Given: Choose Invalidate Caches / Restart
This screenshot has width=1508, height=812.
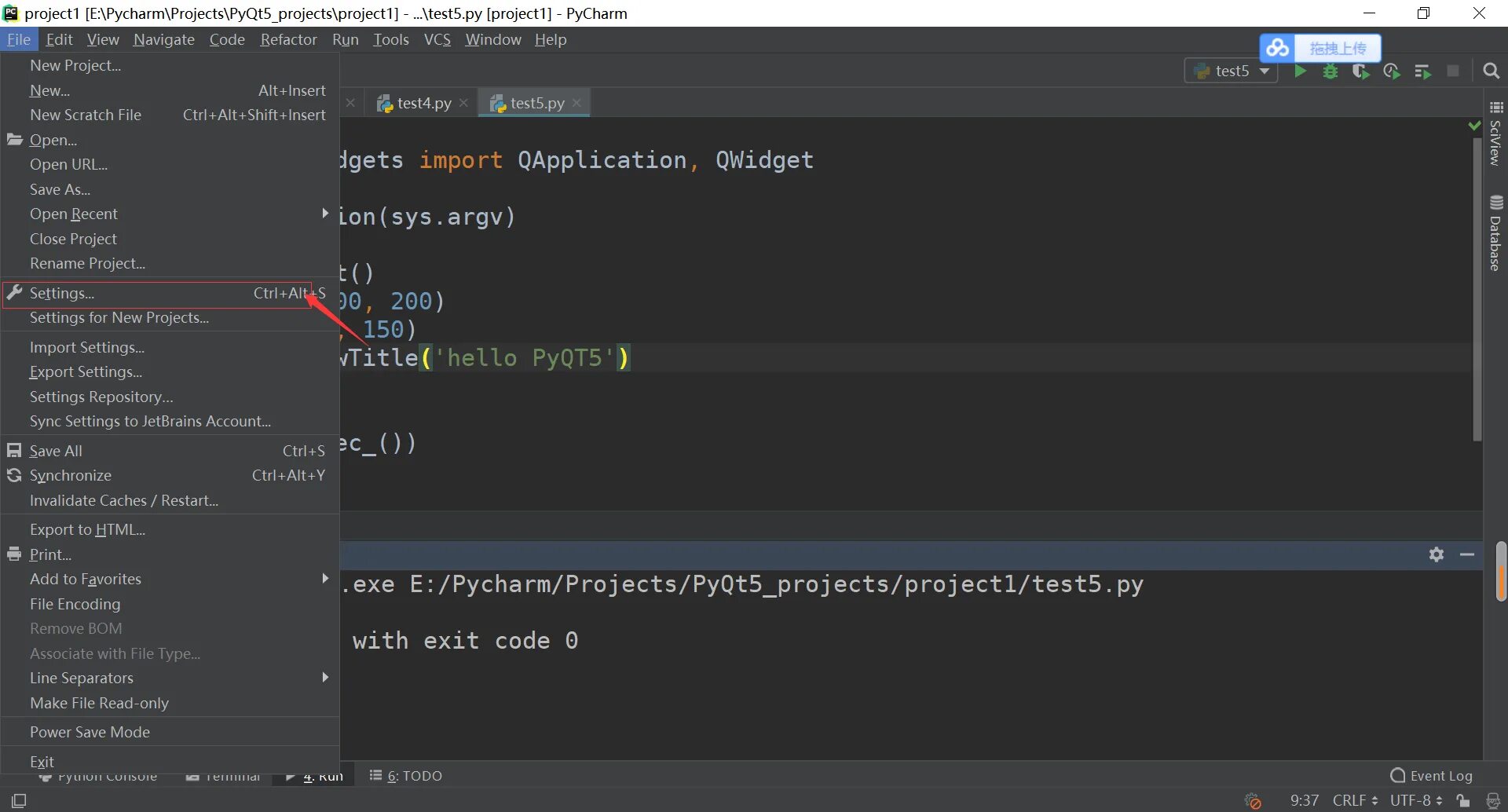Looking at the screenshot, I should [170, 500].
